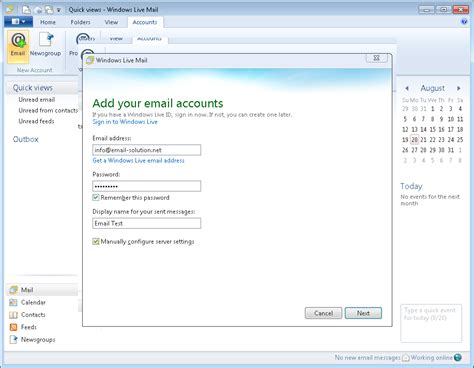Go to previous month in calendar
Viewport: 474px width, 368px height.
(407, 88)
